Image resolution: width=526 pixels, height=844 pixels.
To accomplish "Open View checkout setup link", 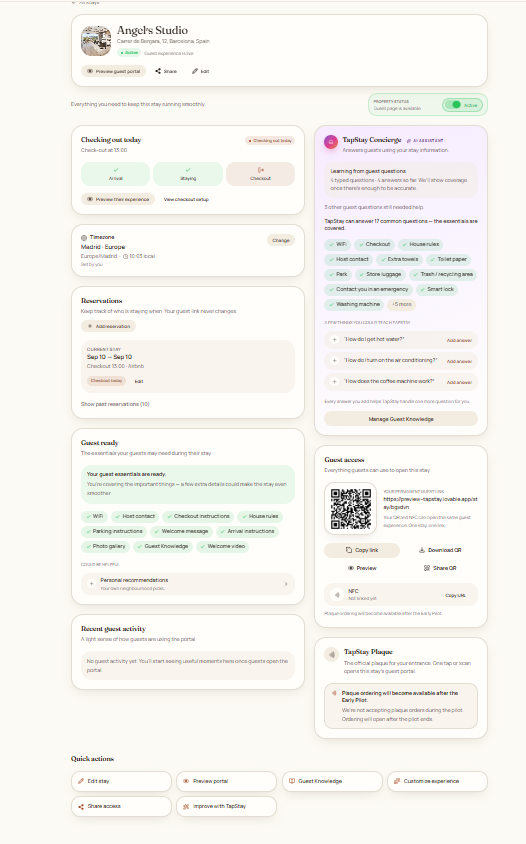I will 186,199.
